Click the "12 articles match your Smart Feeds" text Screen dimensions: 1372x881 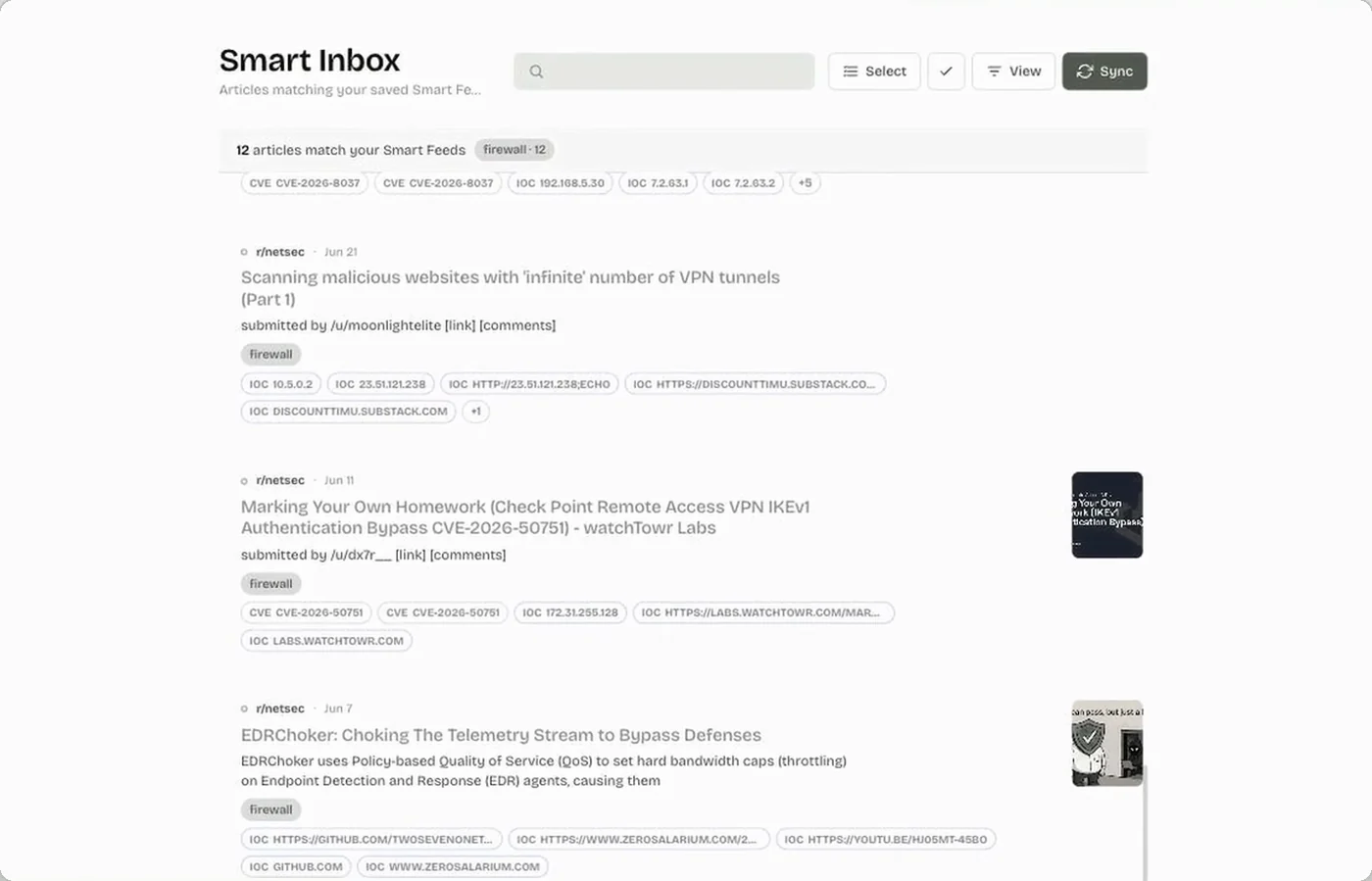click(351, 150)
